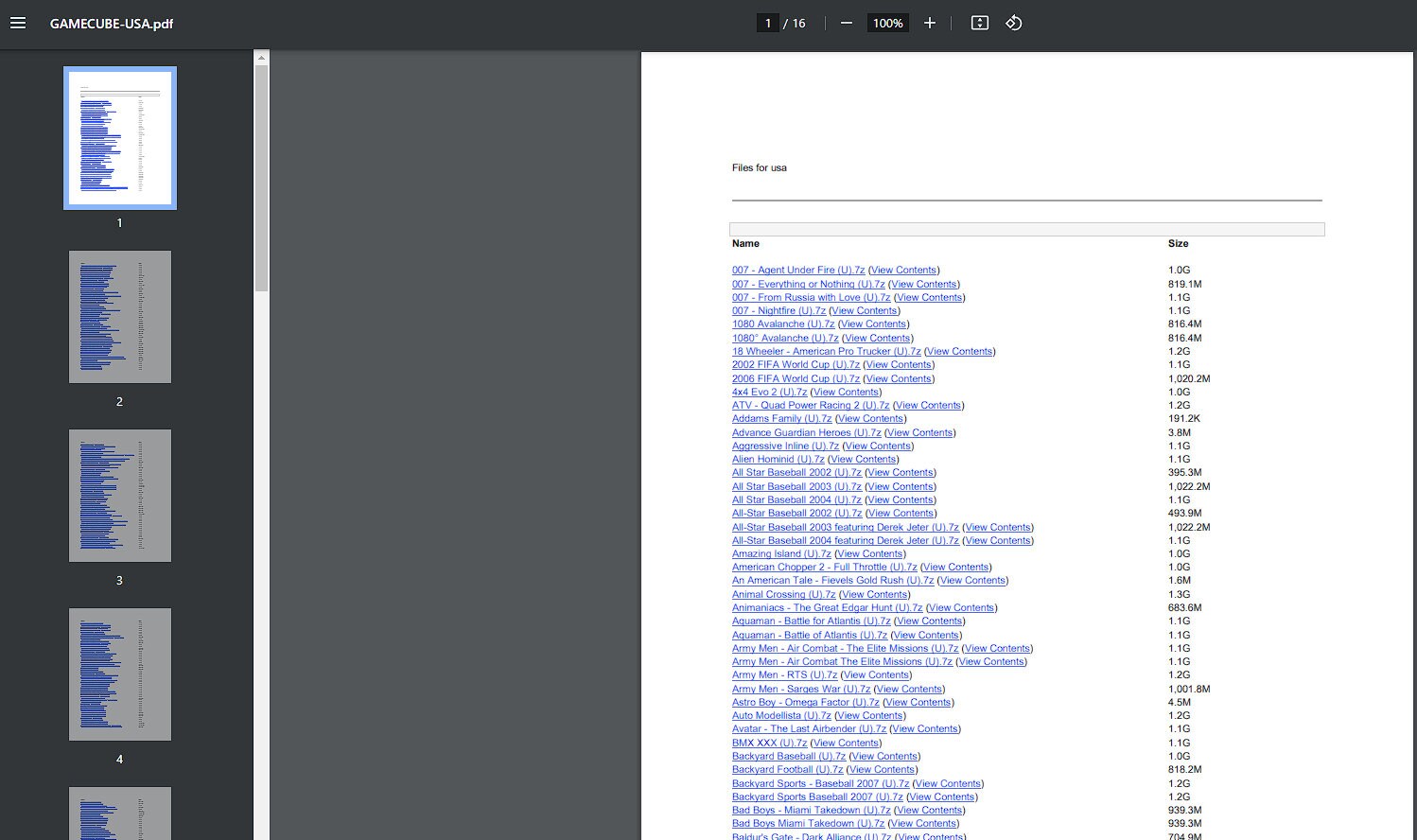This screenshot has height=840, width=1417.
Task: View Contents of Amazing Island
Action: click(x=870, y=553)
